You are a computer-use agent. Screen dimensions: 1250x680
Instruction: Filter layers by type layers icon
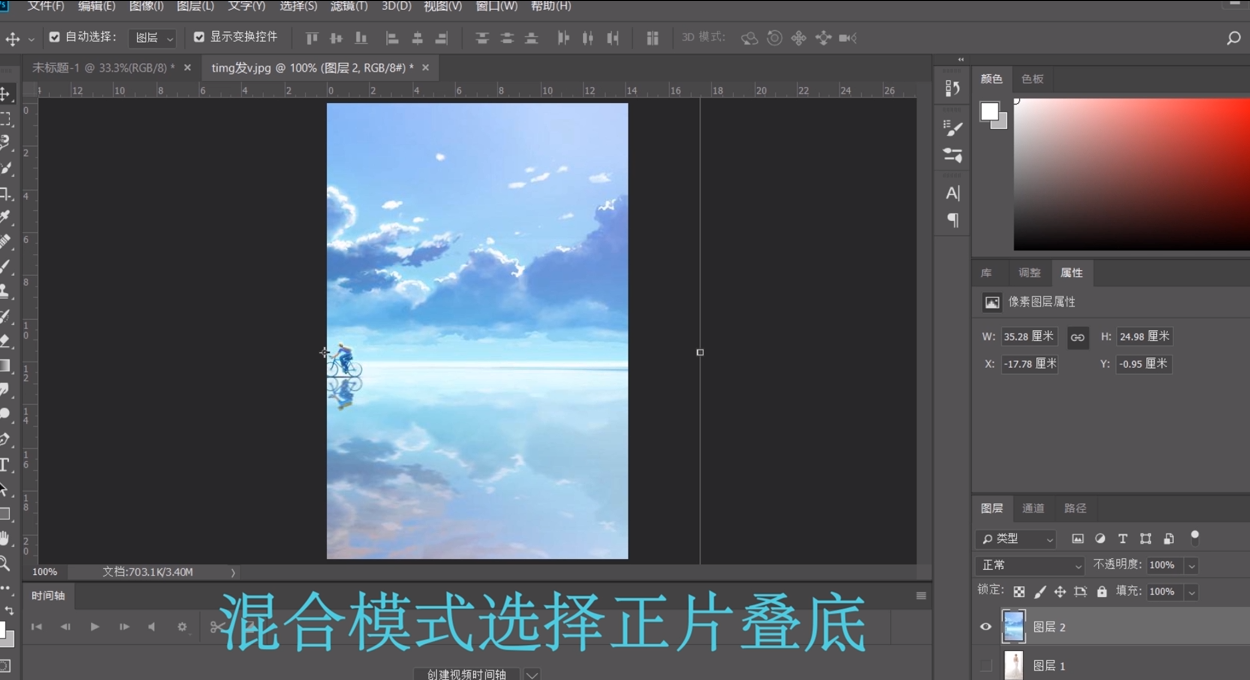(x=1123, y=539)
